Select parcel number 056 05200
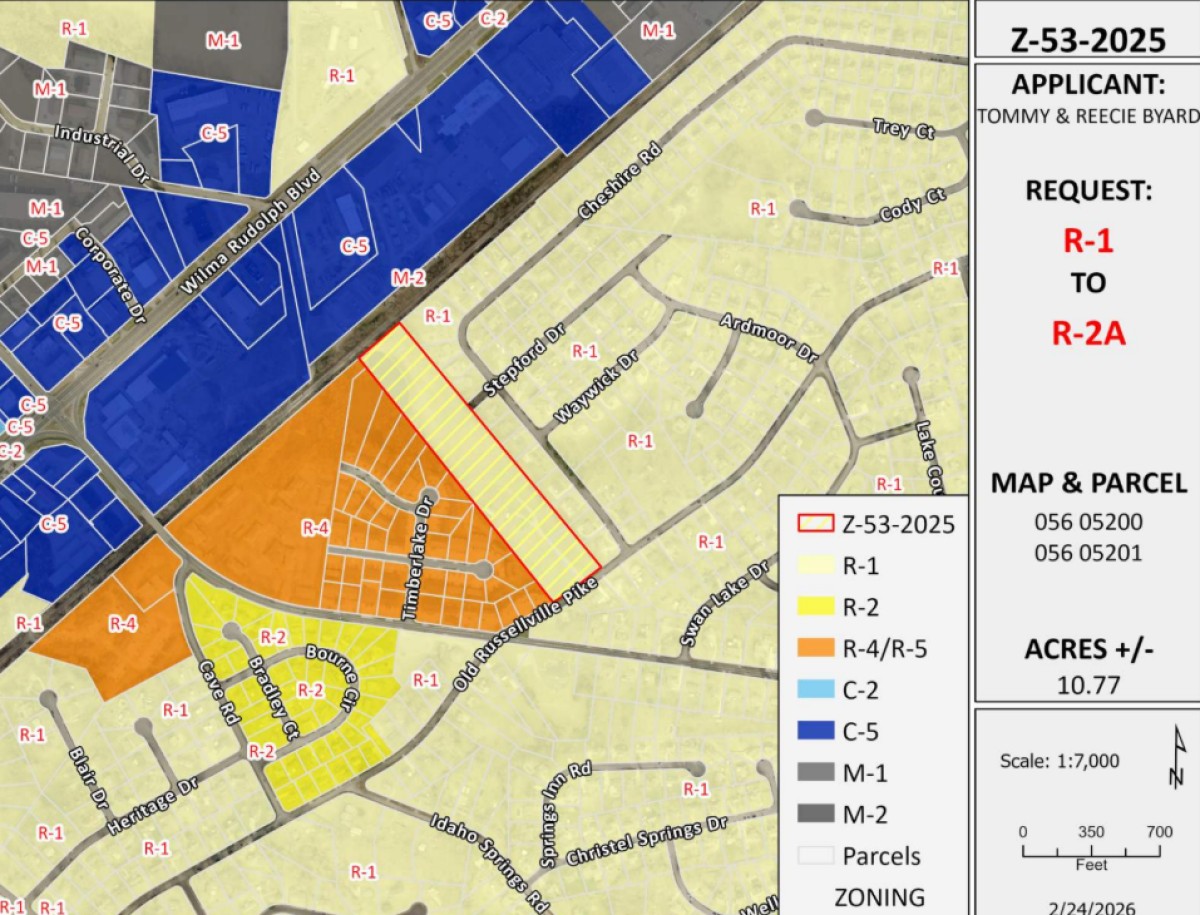This screenshot has height=915, width=1200. click(x=1088, y=522)
